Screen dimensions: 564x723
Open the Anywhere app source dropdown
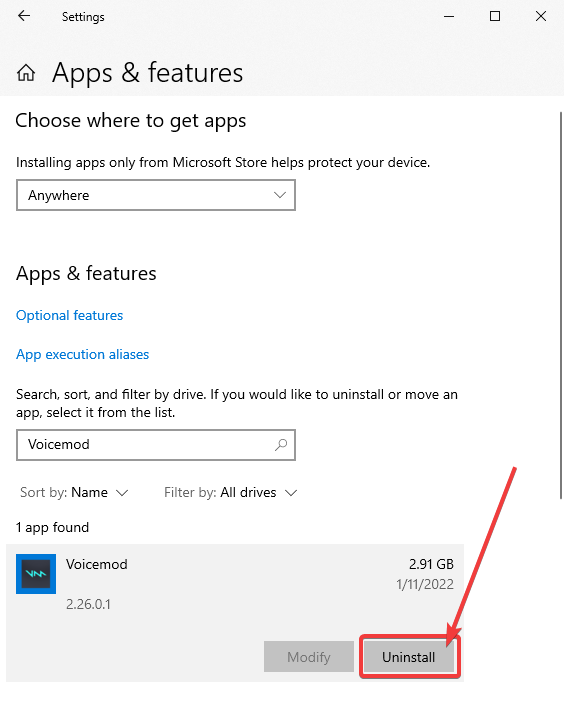pos(156,195)
